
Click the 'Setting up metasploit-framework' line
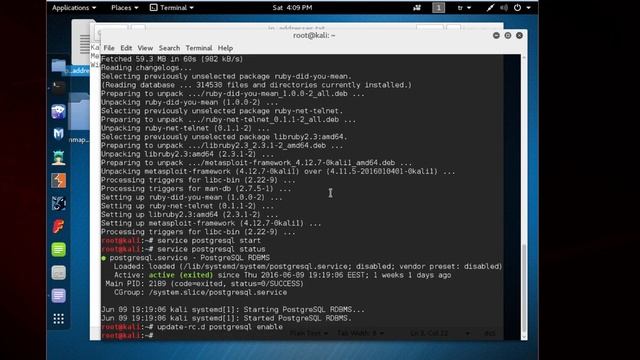(211, 223)
